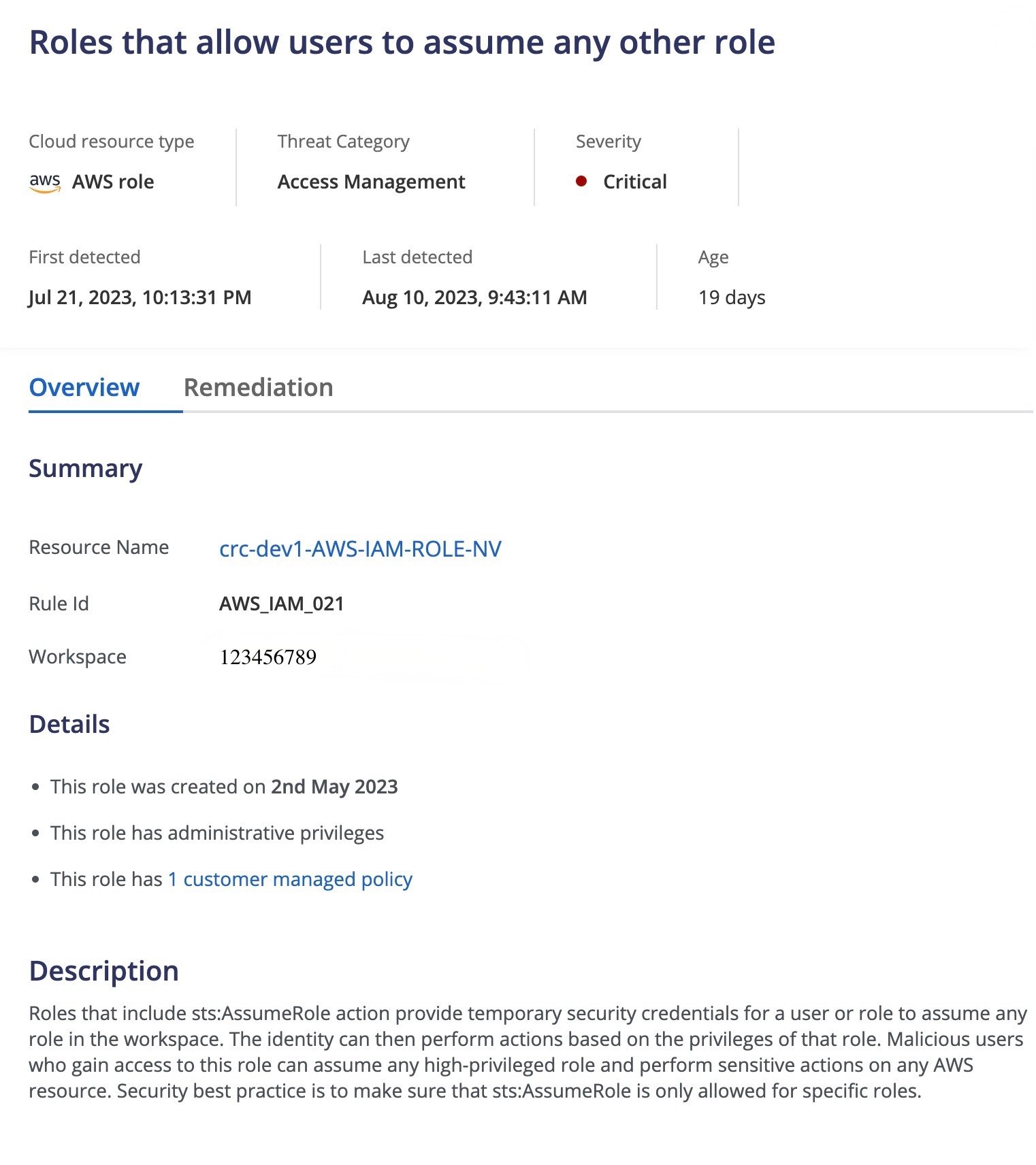The image size is (1036, 1165).
Task: Click the 2nd May 2023 creation date
Action: (x=334, y=787)
